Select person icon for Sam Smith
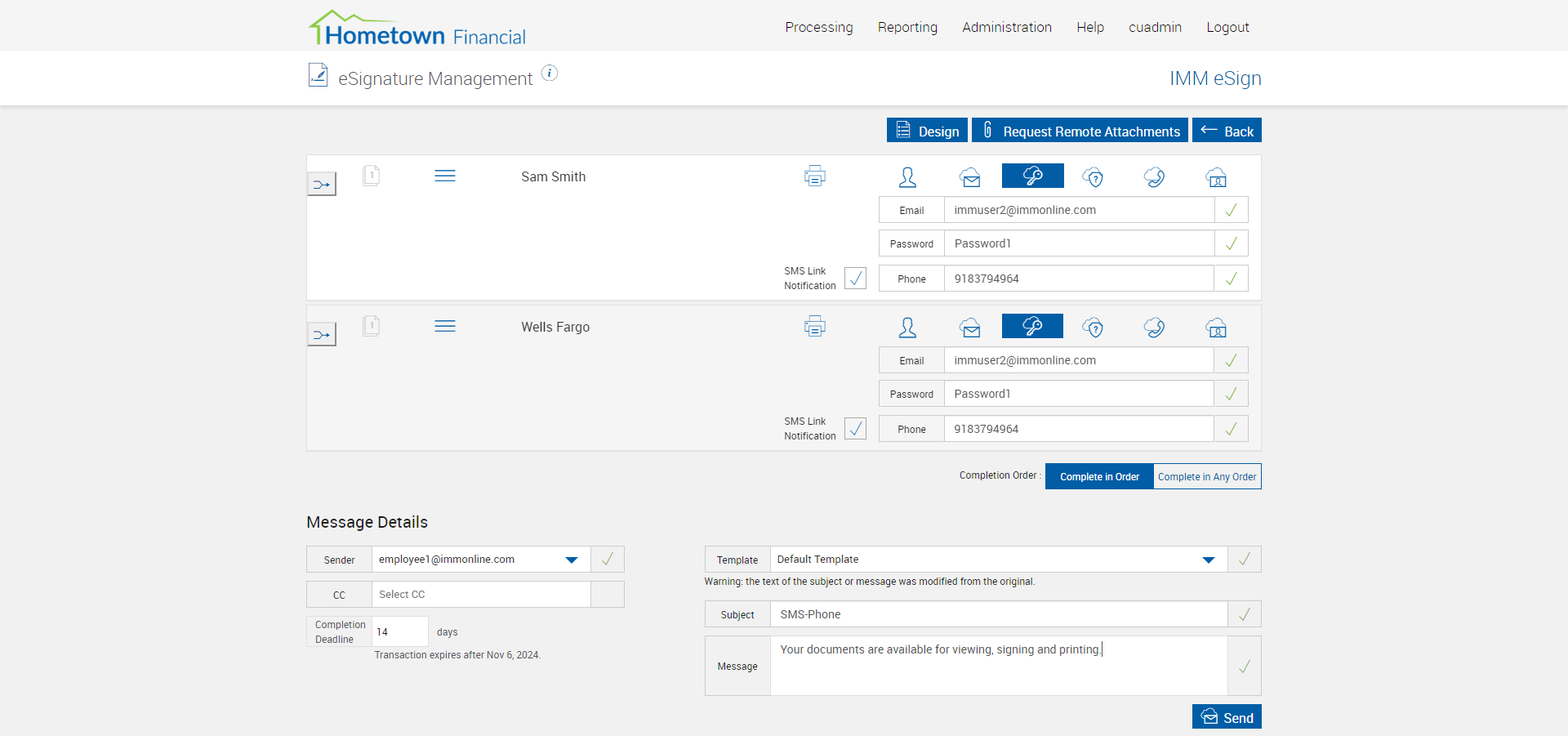This screenshot has height=736, width=1568. coord(907,177)
